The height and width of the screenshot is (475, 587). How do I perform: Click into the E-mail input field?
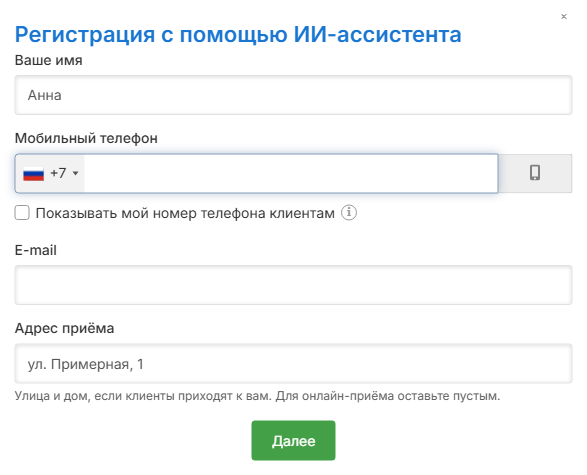[x=293, y=285]
